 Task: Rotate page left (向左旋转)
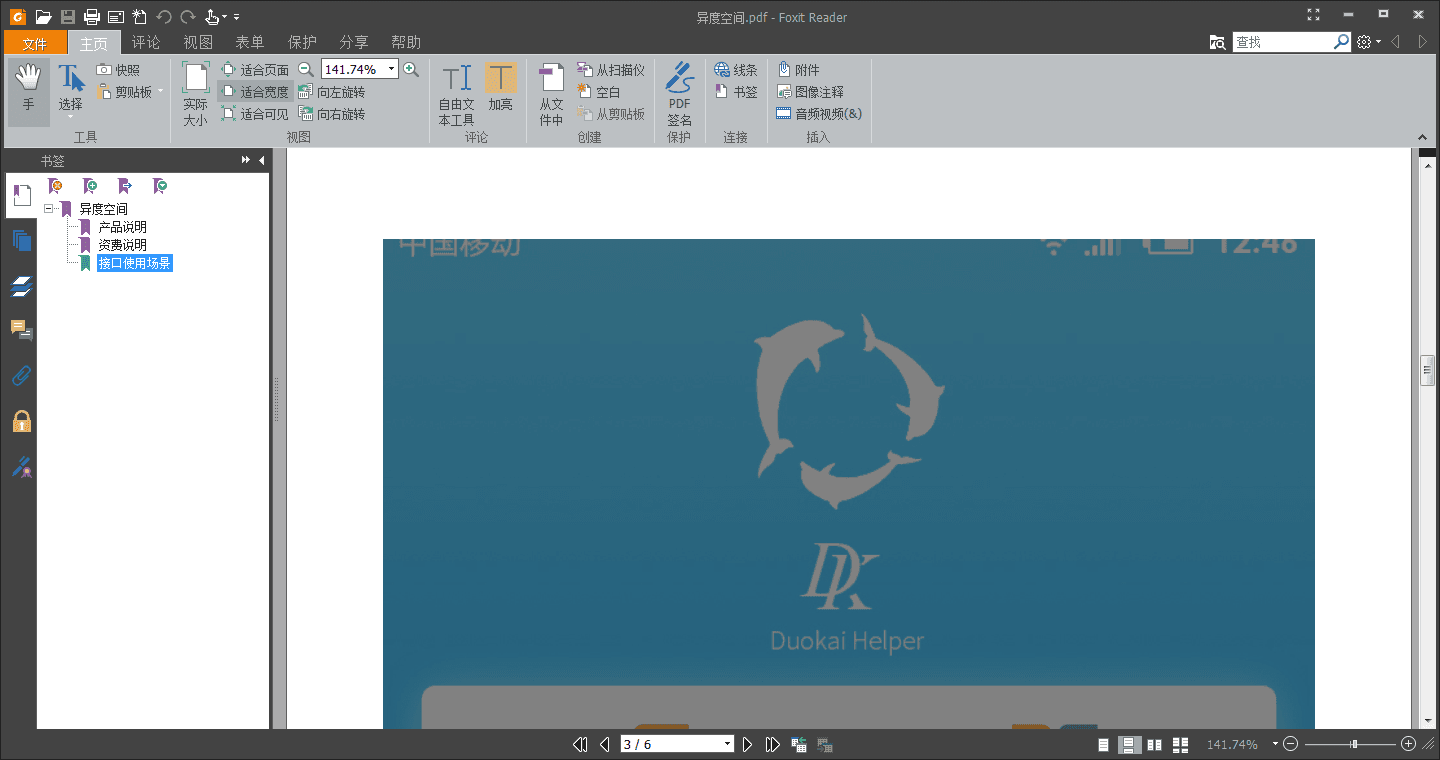pyautogui.click(x=332, y=92)
